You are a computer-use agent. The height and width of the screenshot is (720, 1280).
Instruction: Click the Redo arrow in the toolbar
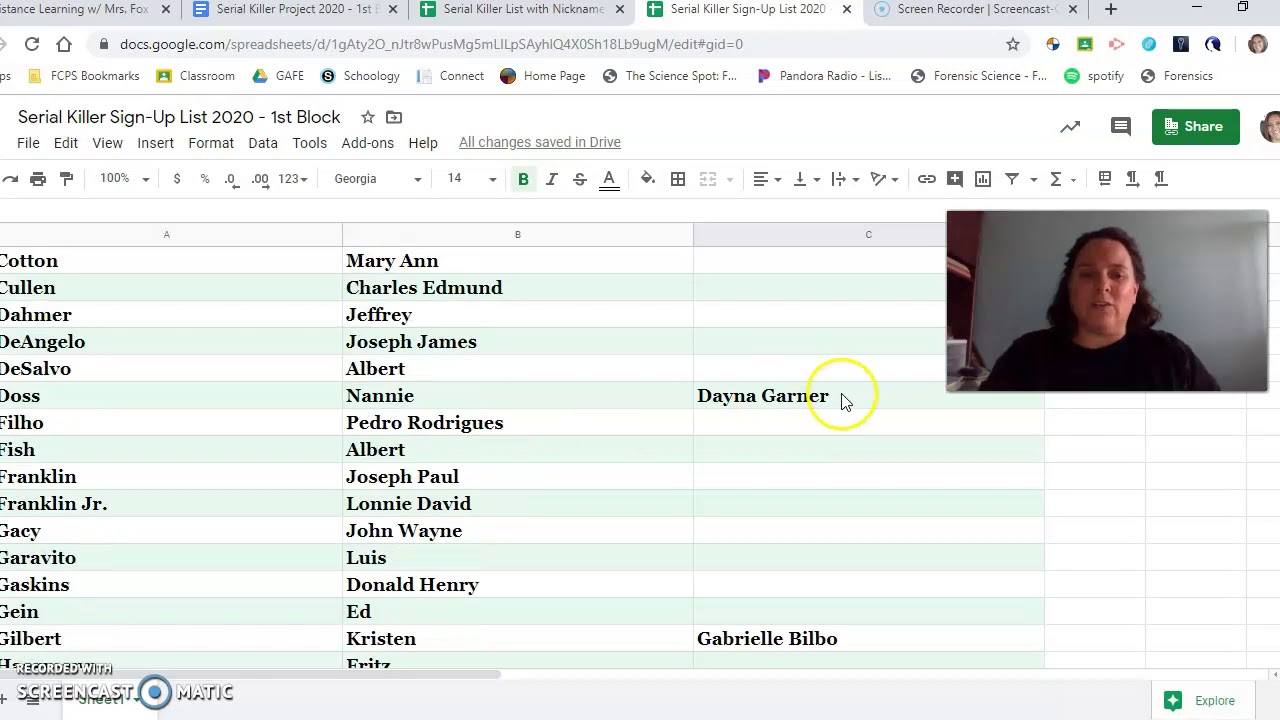tap(10, 179)
